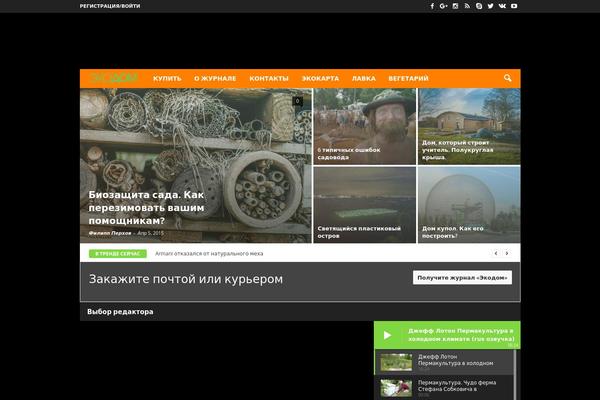Open the VK social icon
This screenshot has width=600, height=400.
tap(502, 6)
